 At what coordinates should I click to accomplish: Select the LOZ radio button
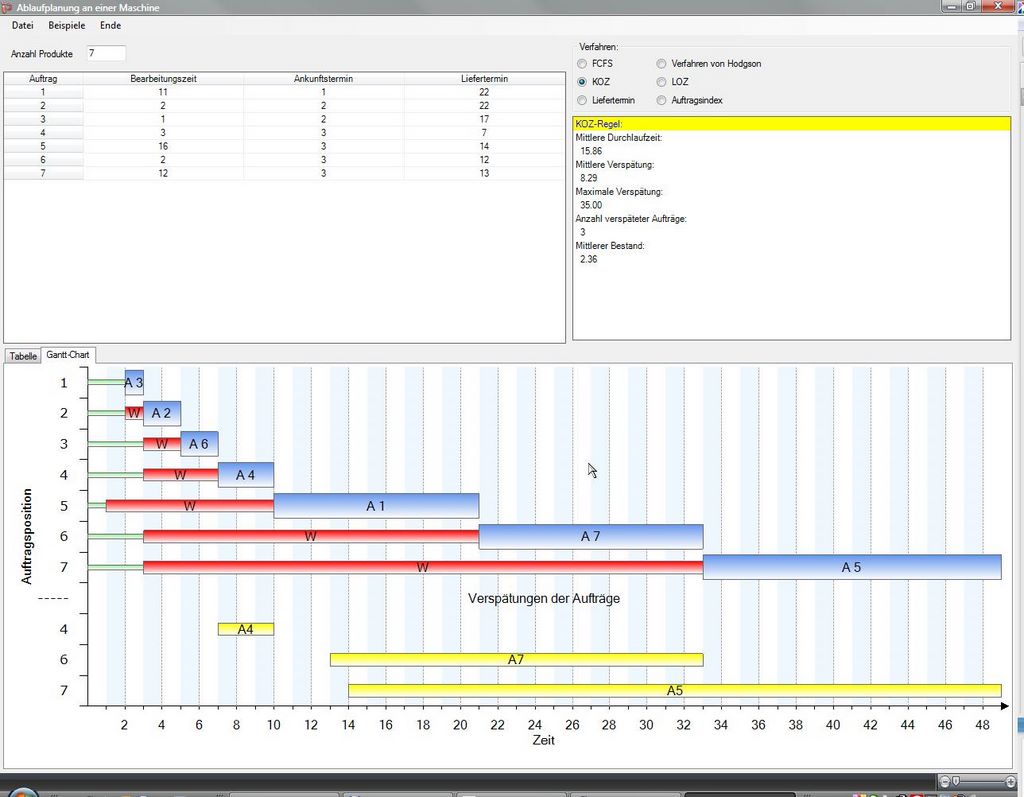[661, 82]
